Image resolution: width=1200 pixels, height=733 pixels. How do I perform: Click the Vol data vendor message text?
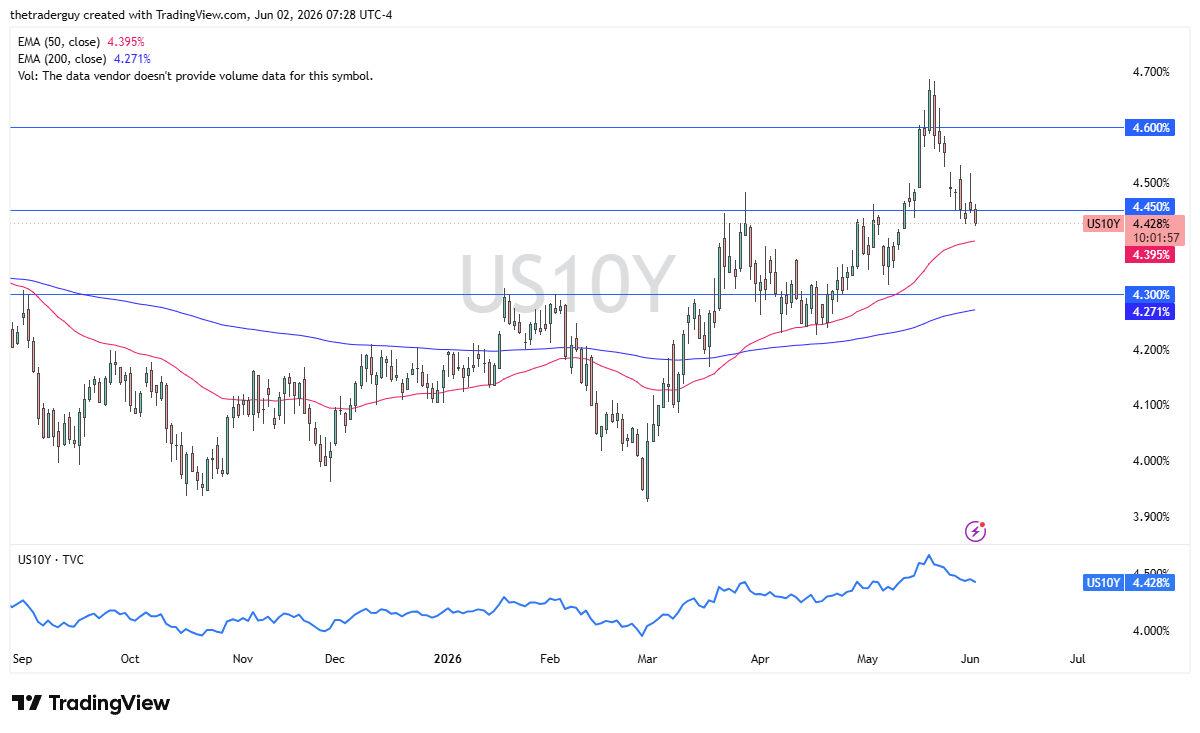pyautogui.click(x=195, y=76)
